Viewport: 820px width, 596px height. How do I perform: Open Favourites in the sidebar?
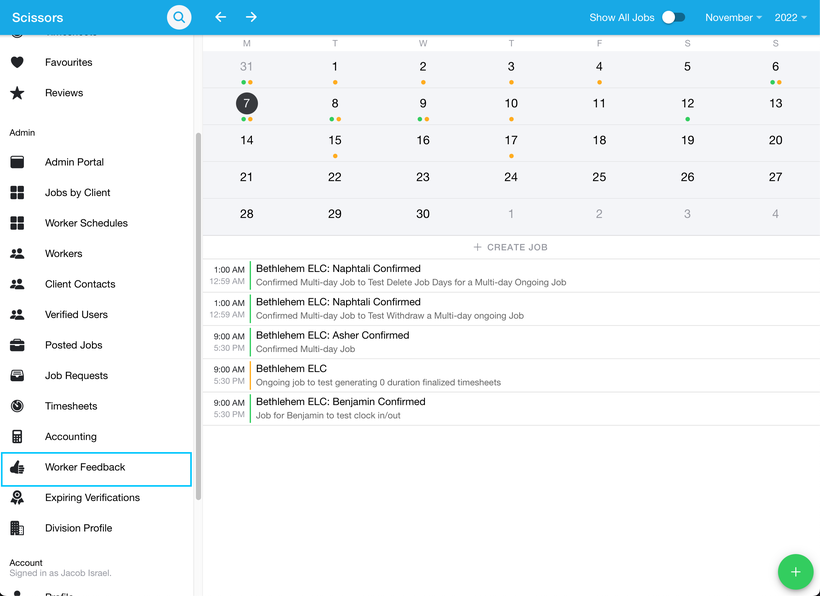point(97,62)
